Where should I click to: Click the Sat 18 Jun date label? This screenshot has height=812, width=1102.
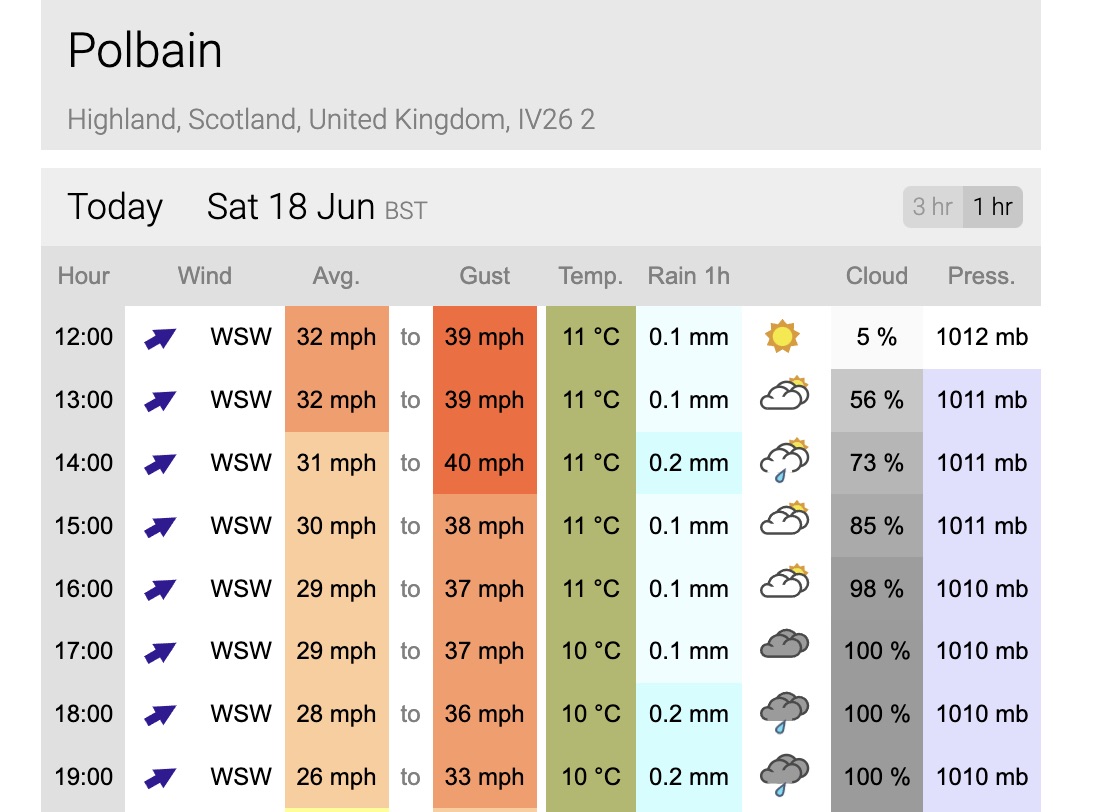click(291, 207)
